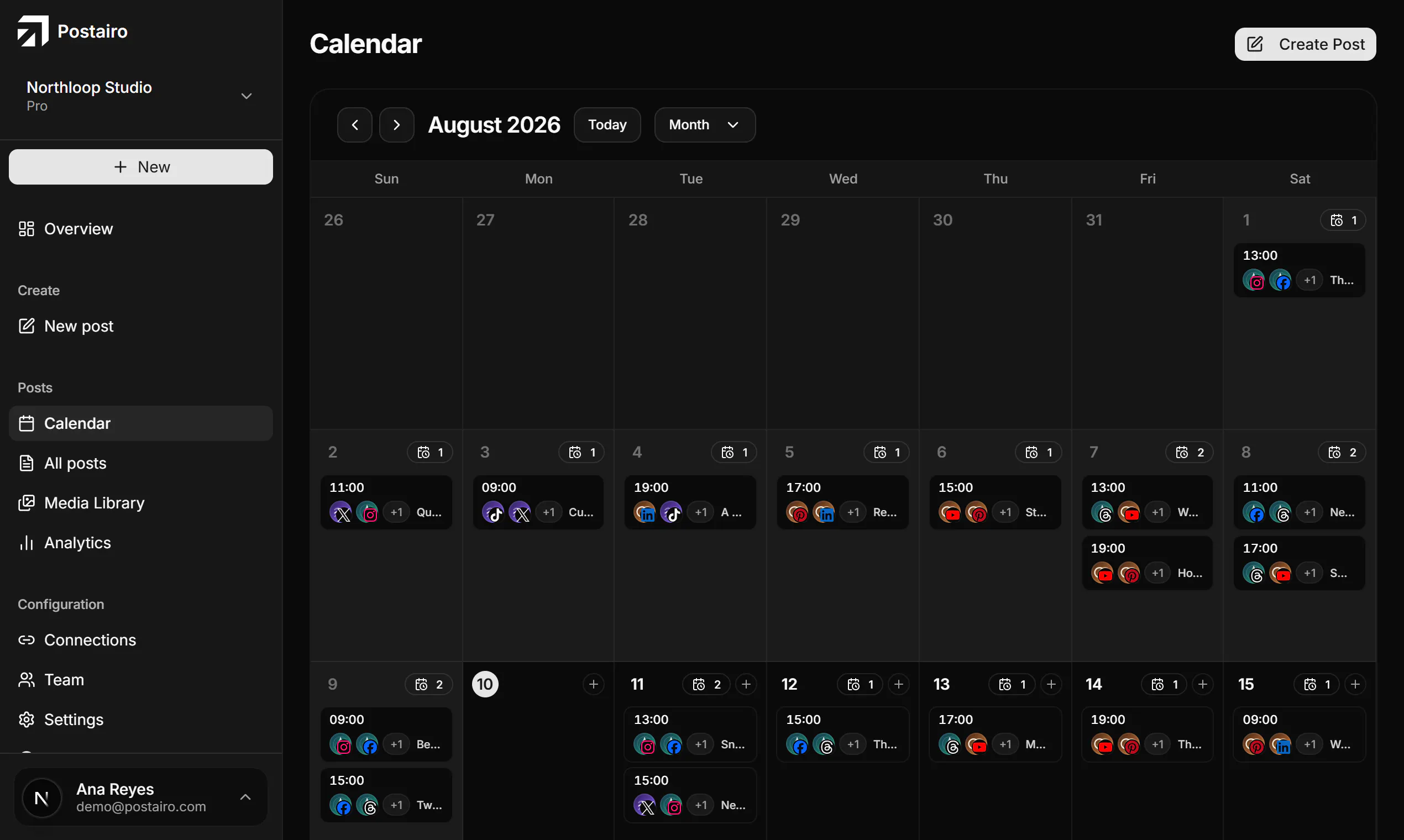This screenshot has height=840, width=1404.
Task: Jump to Today in the calendar
Action: click(x=607, y=124)
